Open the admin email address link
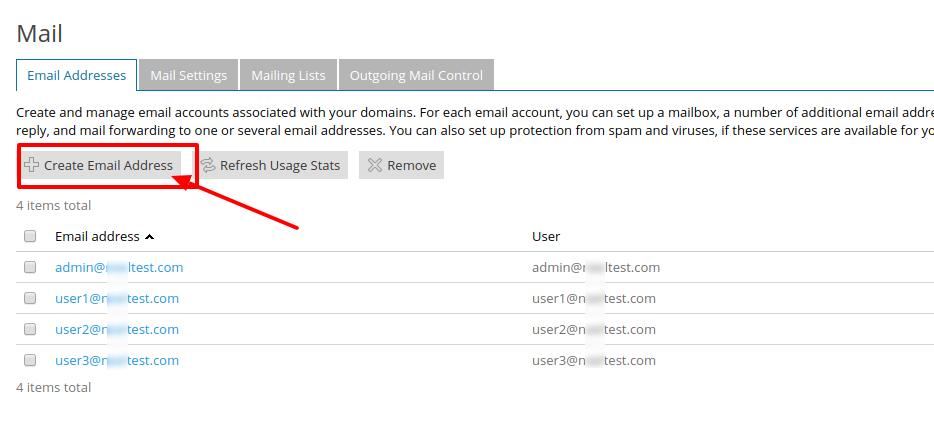 tap(119, 267)
